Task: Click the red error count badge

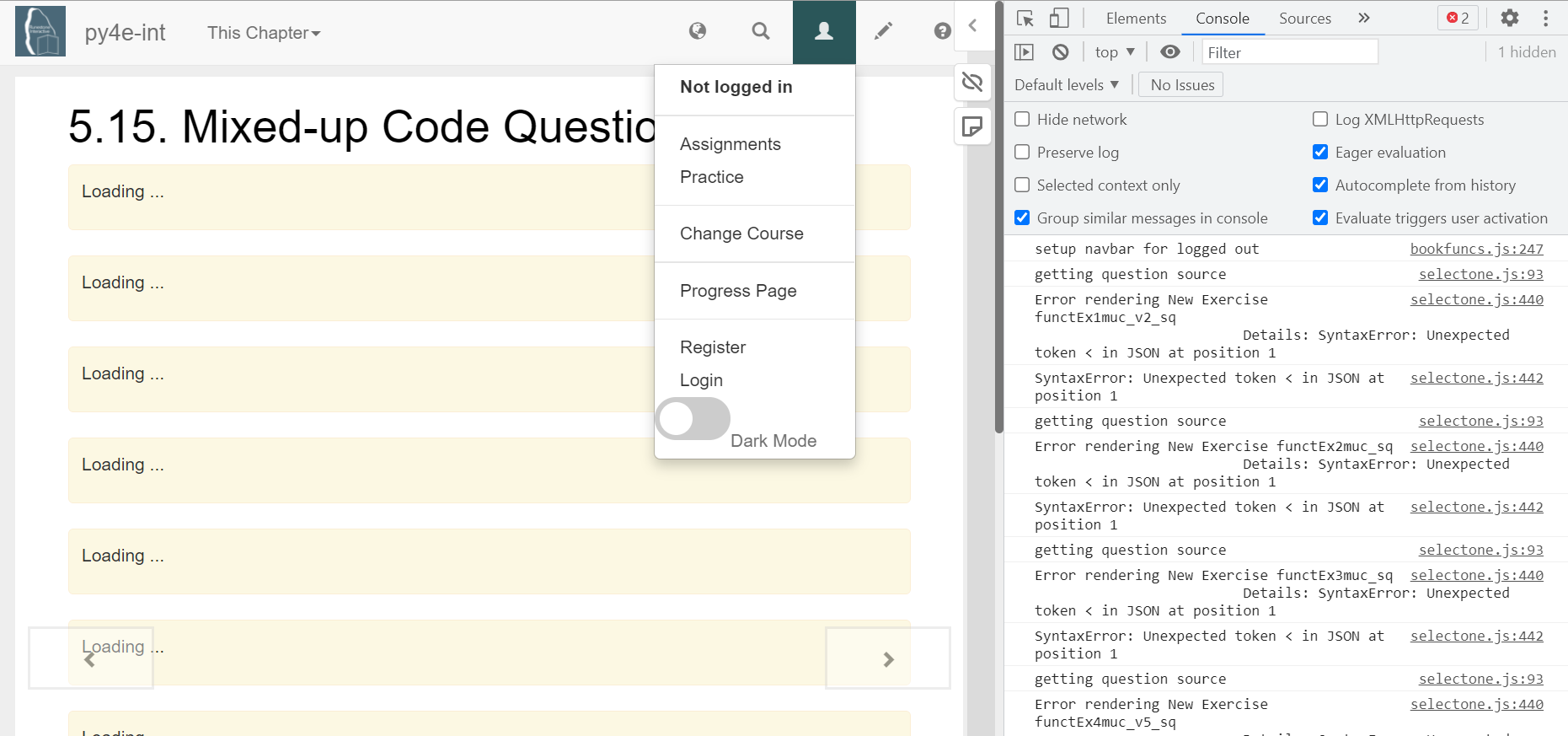Action: [x=1458, y=18]
